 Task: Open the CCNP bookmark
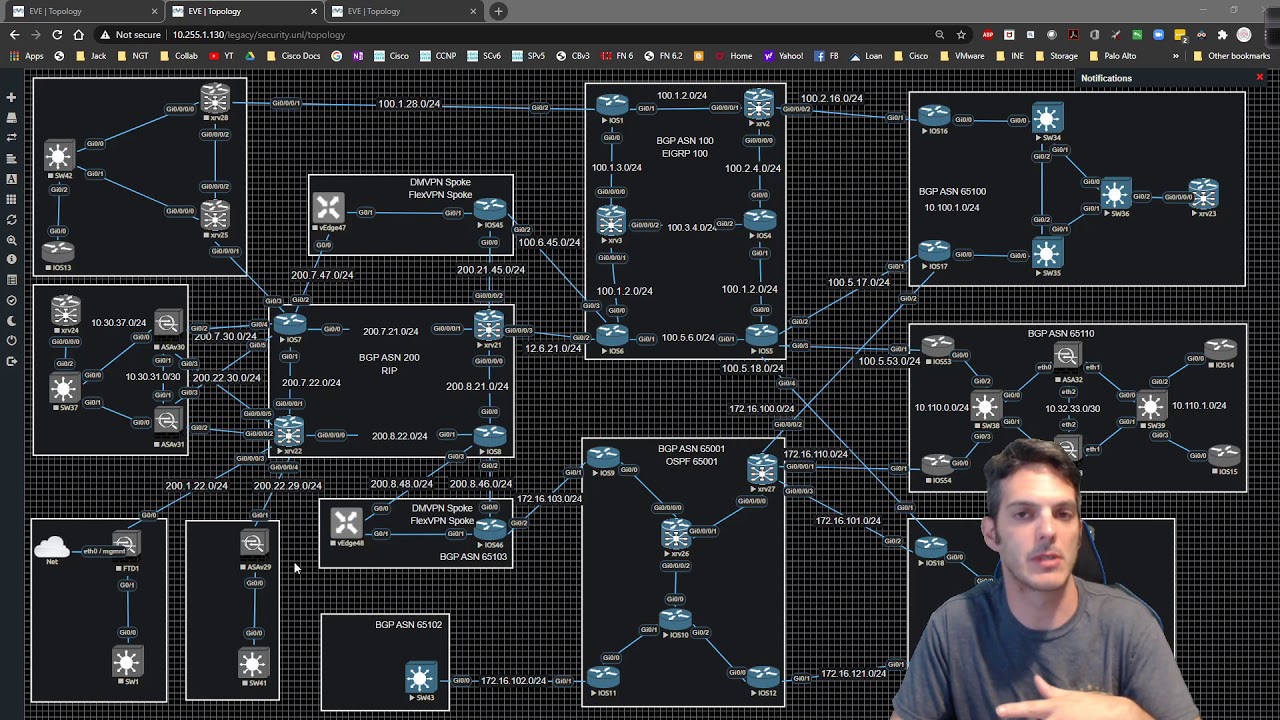[x=439, y=56]
